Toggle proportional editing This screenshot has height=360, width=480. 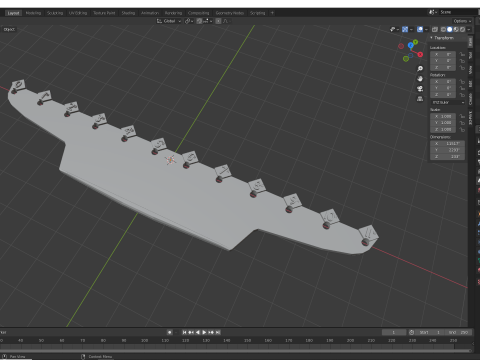(218, 21)
